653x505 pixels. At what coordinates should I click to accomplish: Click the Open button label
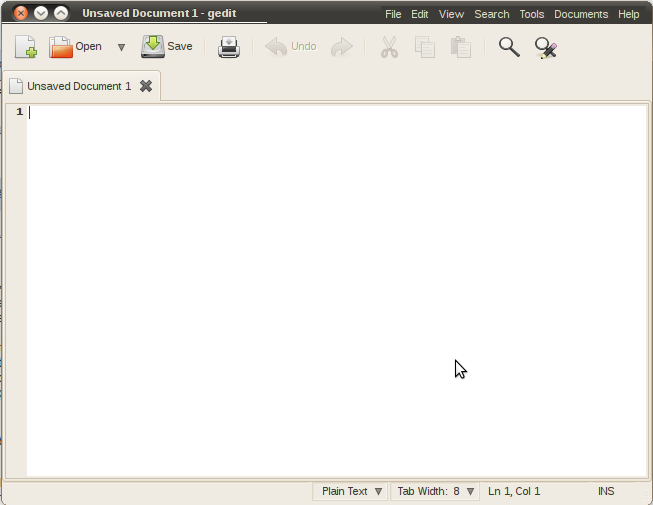click(88, 46)
